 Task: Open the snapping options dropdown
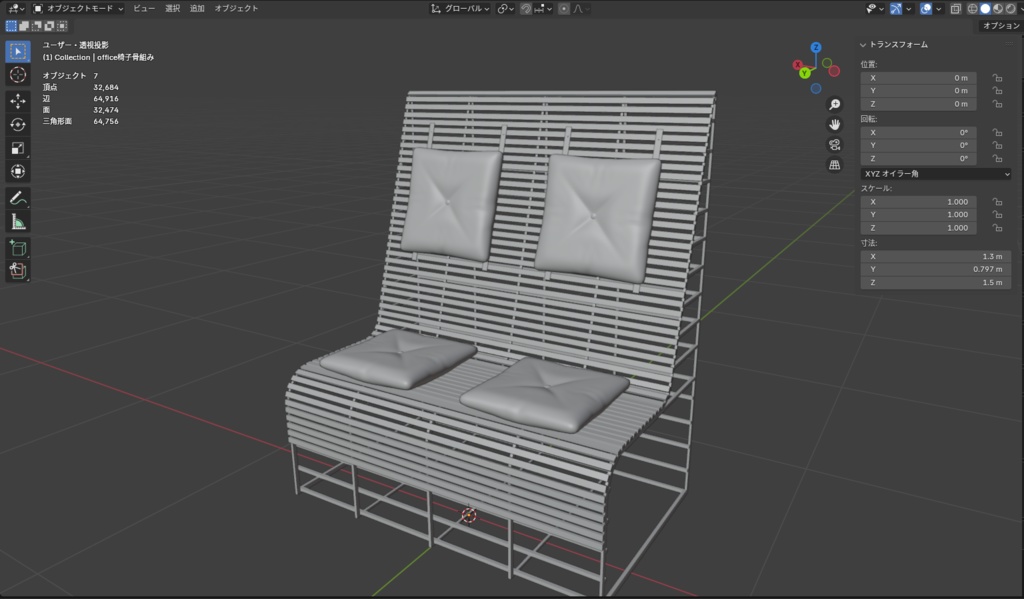543,9
